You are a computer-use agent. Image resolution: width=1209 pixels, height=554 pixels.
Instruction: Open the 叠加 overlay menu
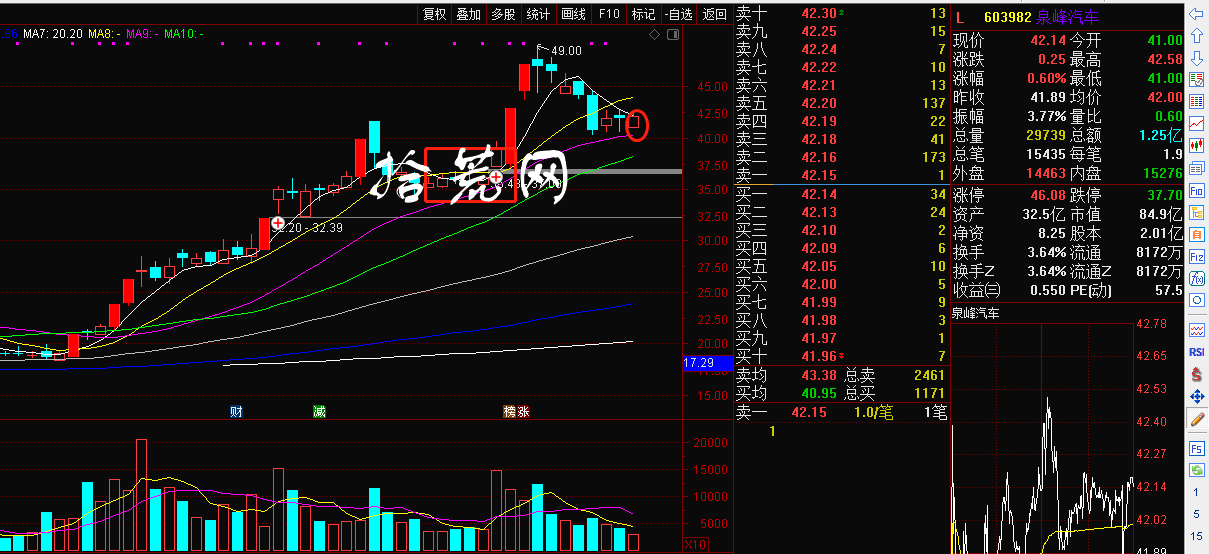[468, 14]
